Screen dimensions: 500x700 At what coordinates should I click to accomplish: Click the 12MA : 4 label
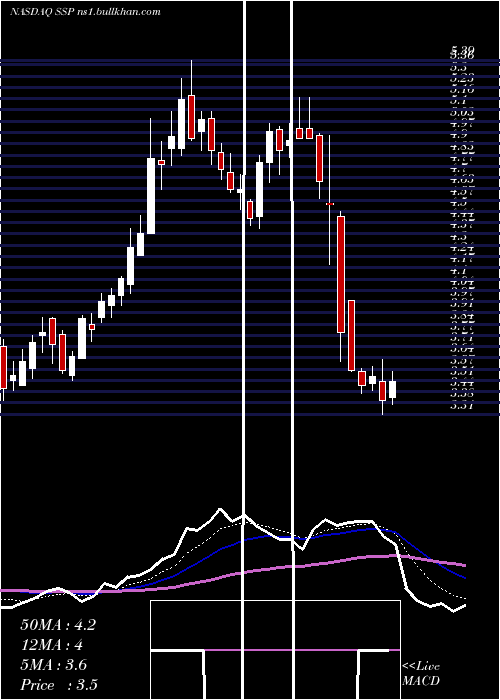52,645
